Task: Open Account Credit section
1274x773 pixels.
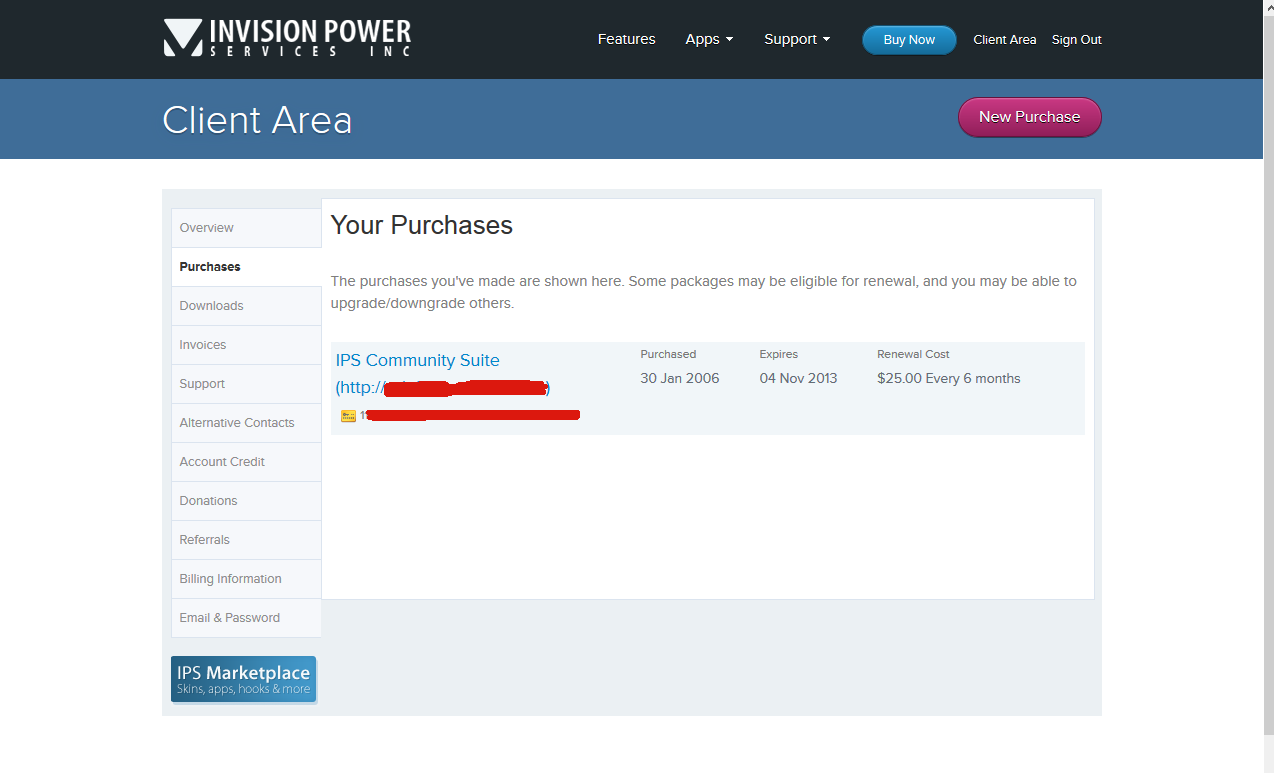Action: pos(246,462)
